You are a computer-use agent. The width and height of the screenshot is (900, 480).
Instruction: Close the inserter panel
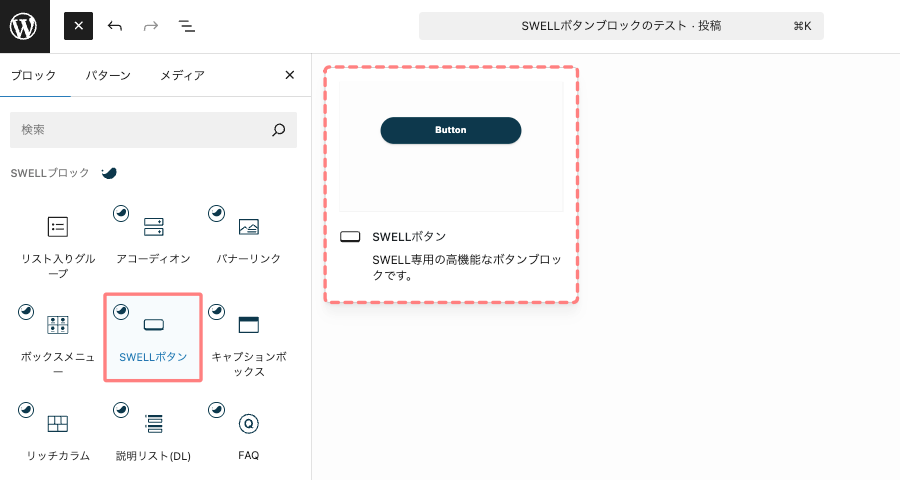(x=290, y=75)
